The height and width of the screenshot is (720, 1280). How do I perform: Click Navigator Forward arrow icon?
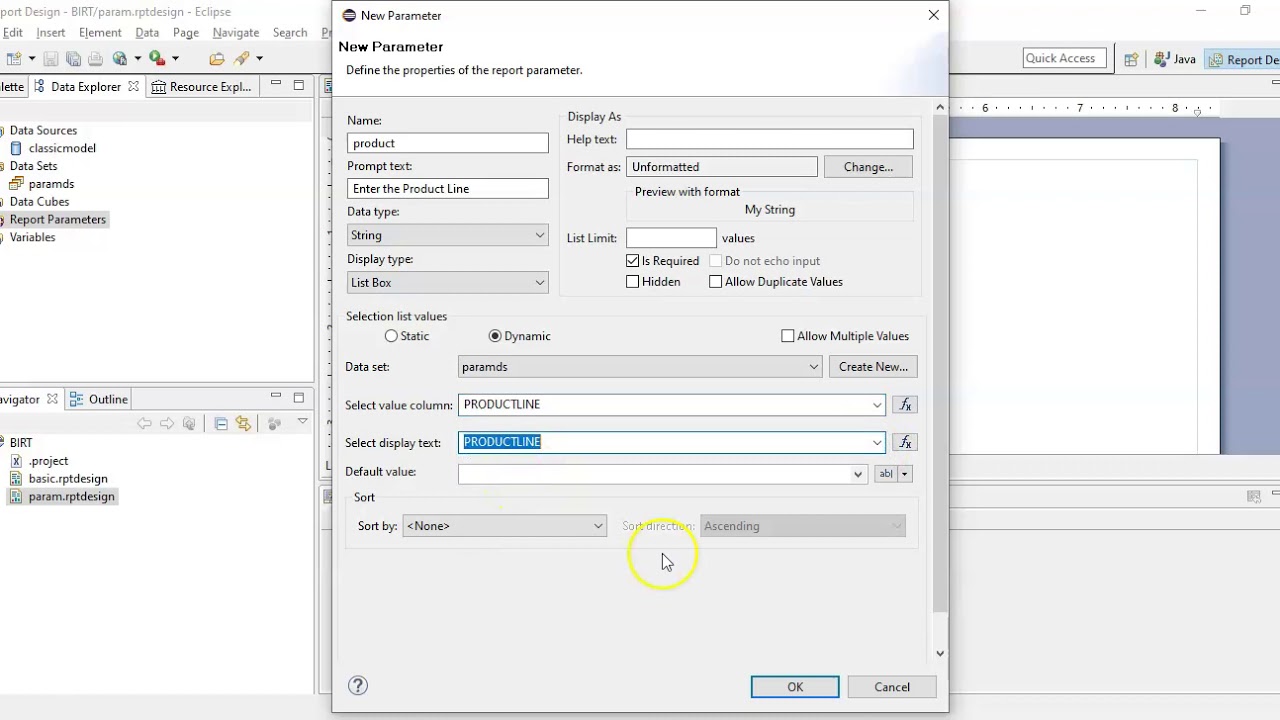167,424
